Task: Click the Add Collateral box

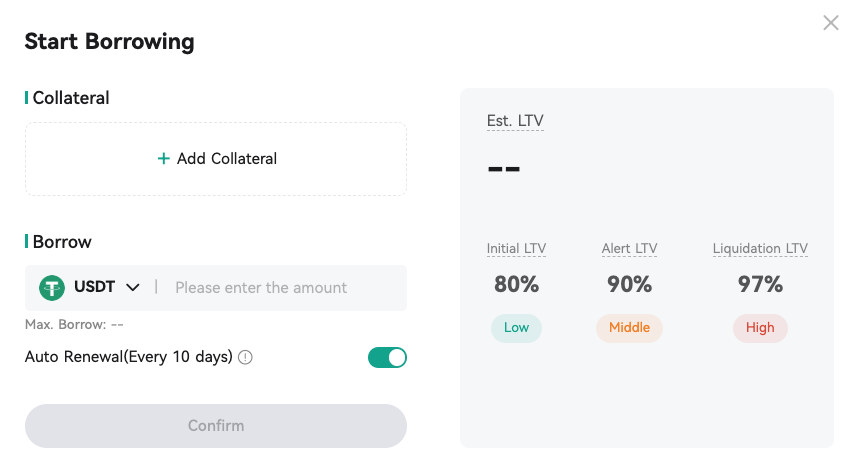Action: [x=216, y=159]
